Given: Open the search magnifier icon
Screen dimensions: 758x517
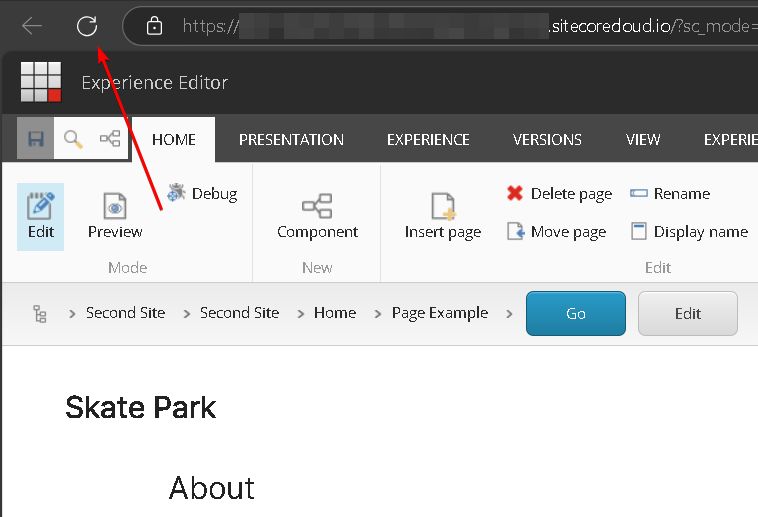Looking at the screenshot, I should coord(73,139).
